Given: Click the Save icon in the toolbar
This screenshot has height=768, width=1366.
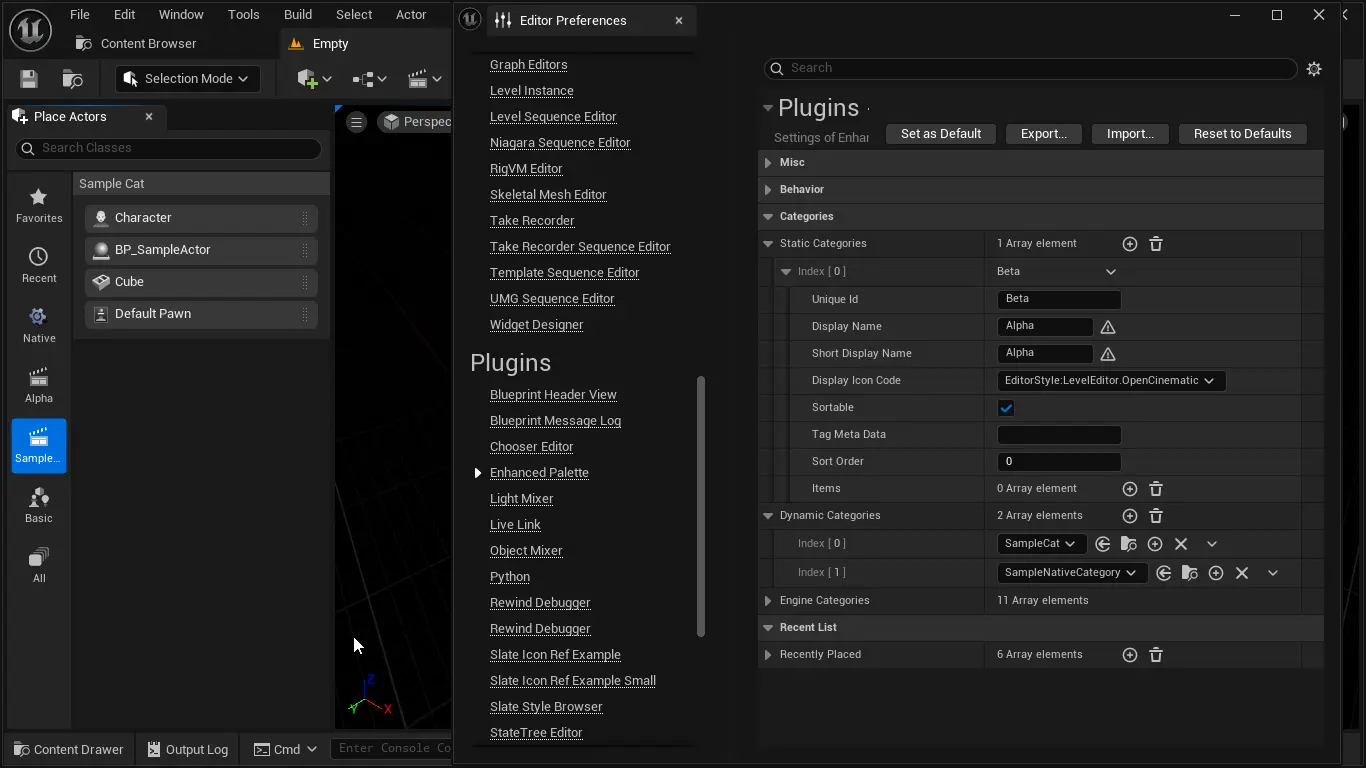Looking at the screenshot, I should 29,79.
